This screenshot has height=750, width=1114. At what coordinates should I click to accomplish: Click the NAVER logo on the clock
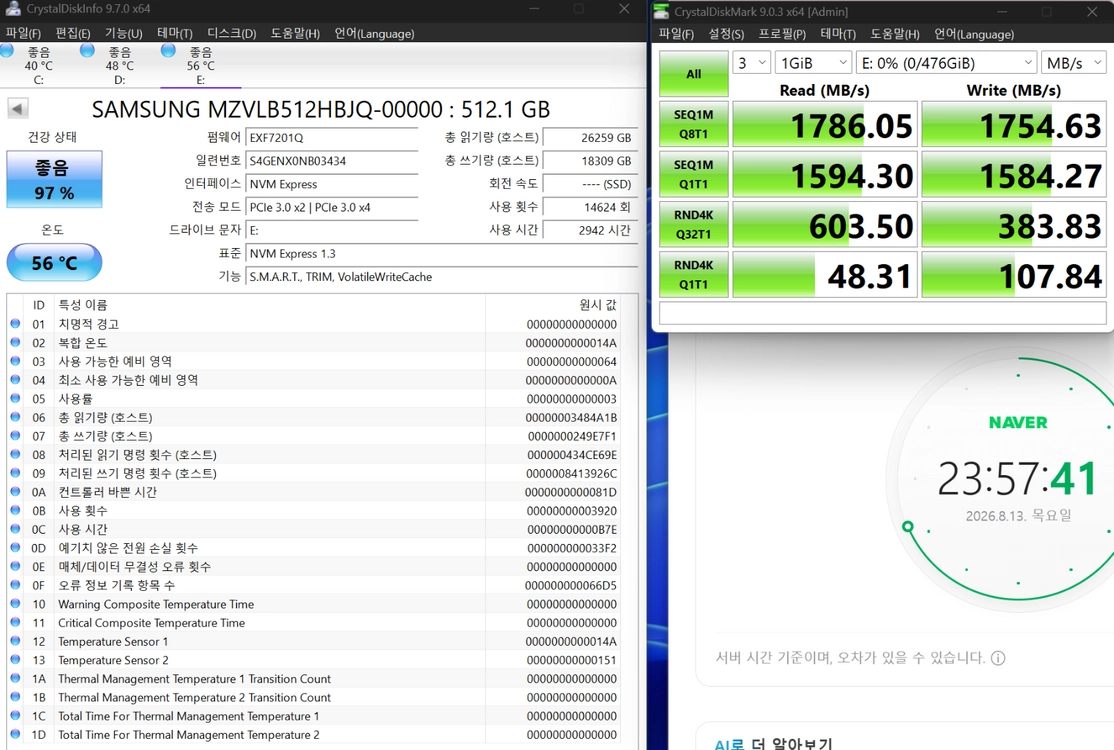point(1018,423)
